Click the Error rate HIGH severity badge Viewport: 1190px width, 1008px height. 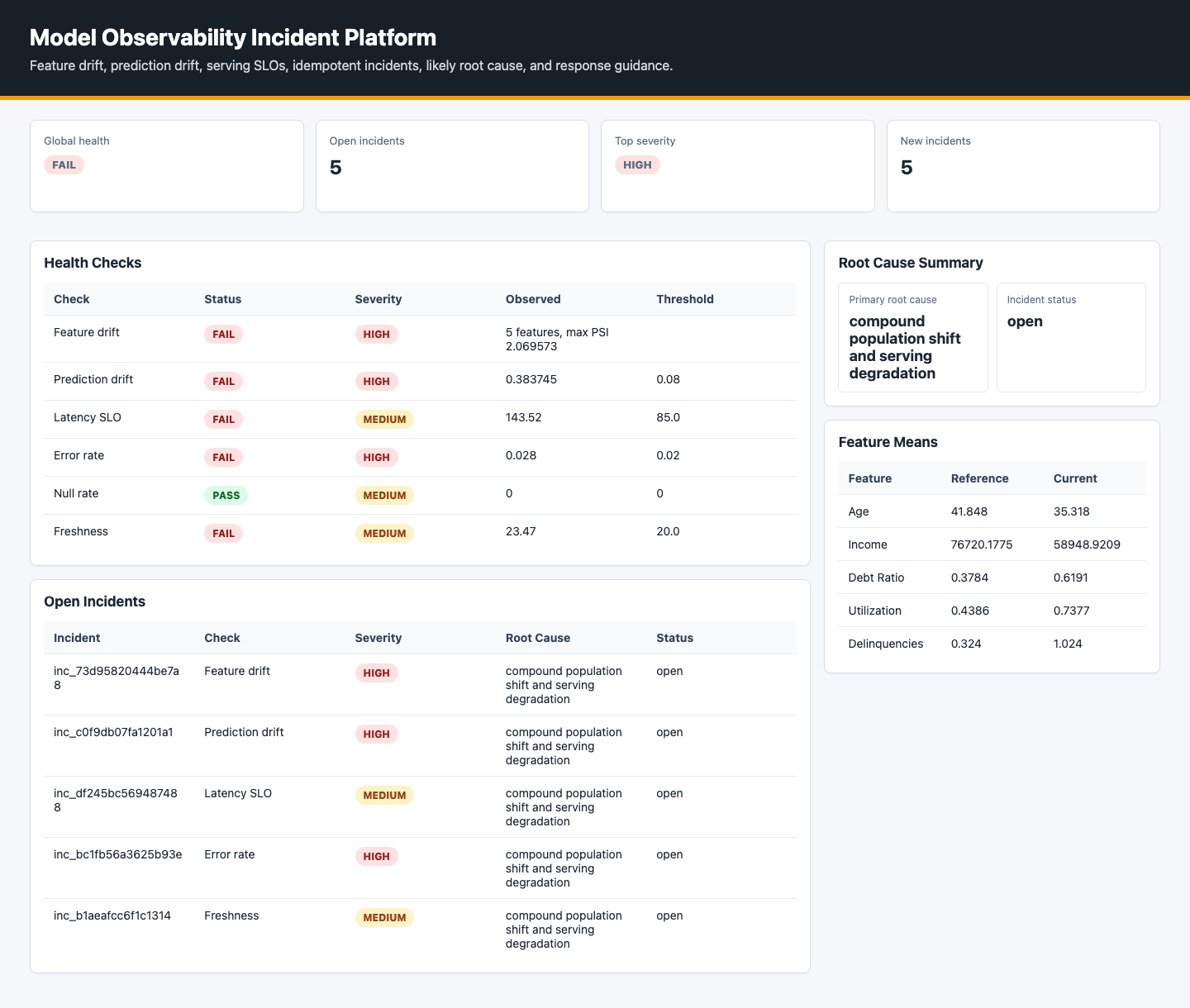coord(377,458)
